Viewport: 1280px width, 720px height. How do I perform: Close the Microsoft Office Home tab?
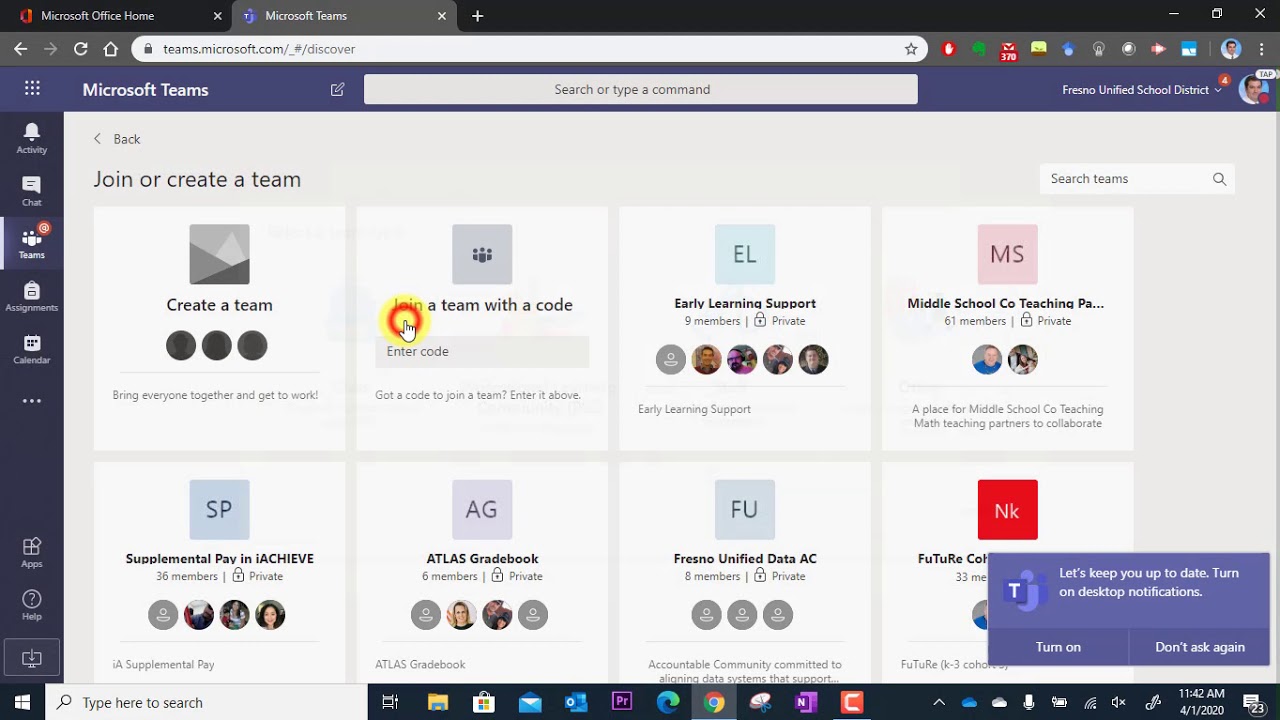pos(217,16)
